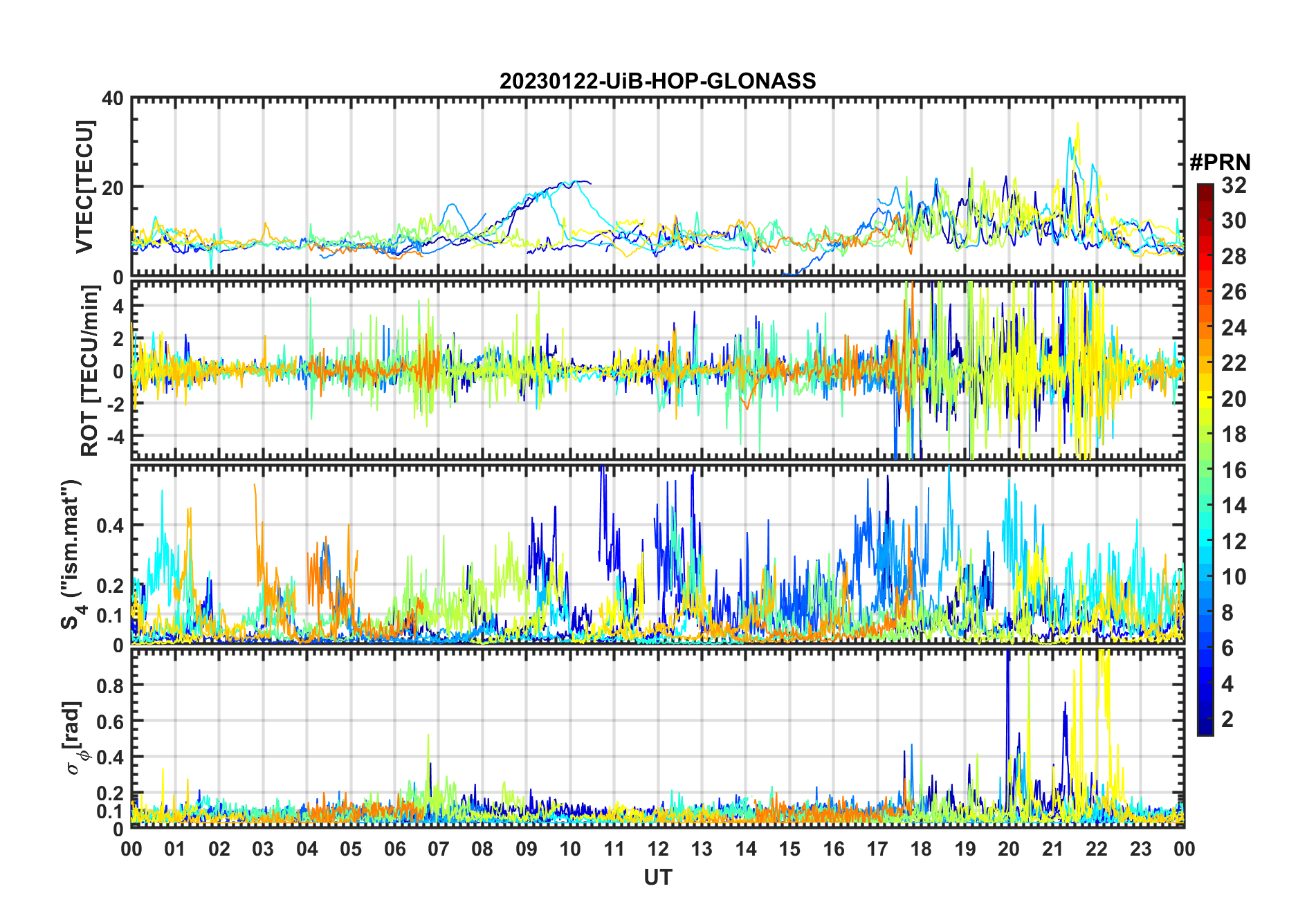
Task: Click the UT x-axis label
Action: click(657, 877)
